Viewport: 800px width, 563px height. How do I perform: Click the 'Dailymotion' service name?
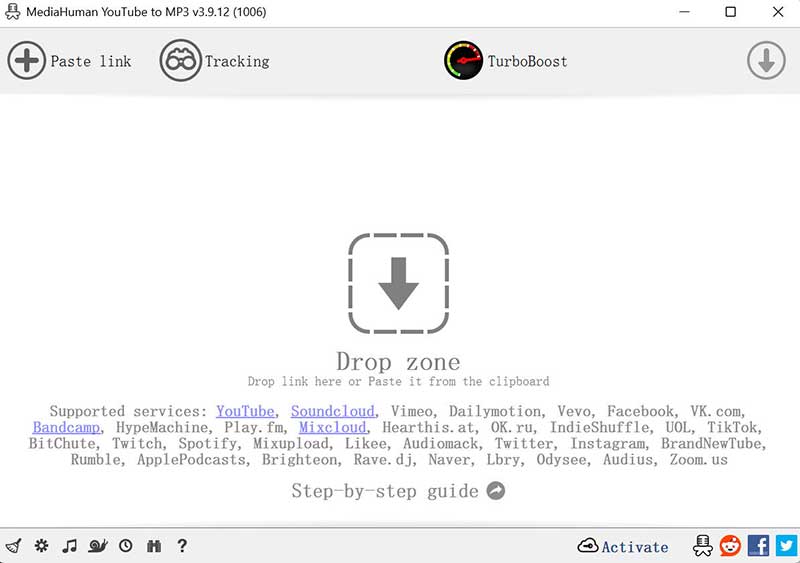494,411
